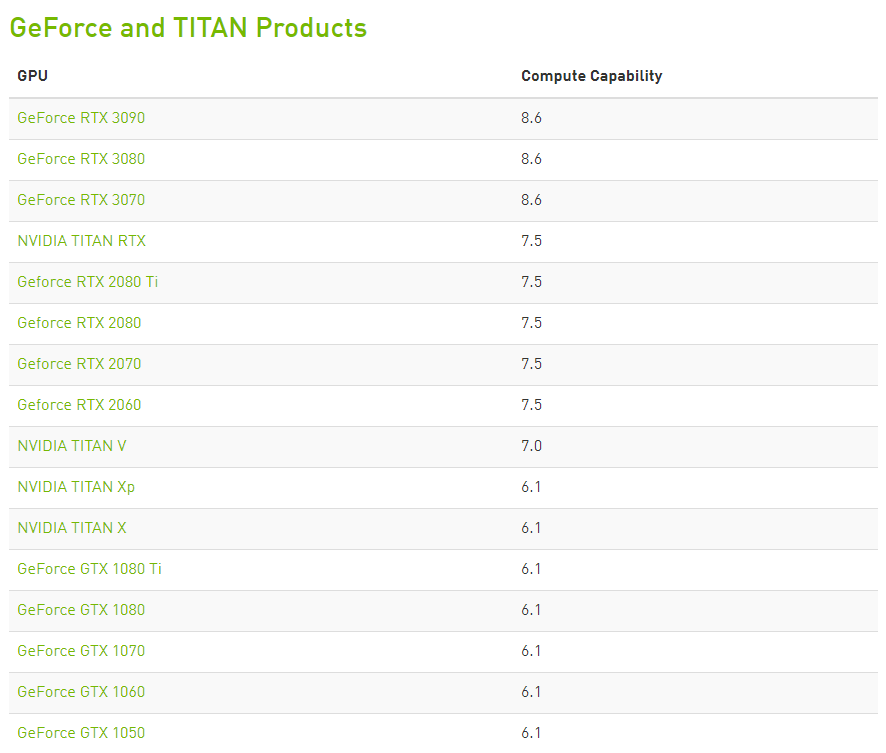Click the 7.0 value for TITAN V
This screenshot has height=753, width=886.
pyautogui.click(x=531, y=446)
